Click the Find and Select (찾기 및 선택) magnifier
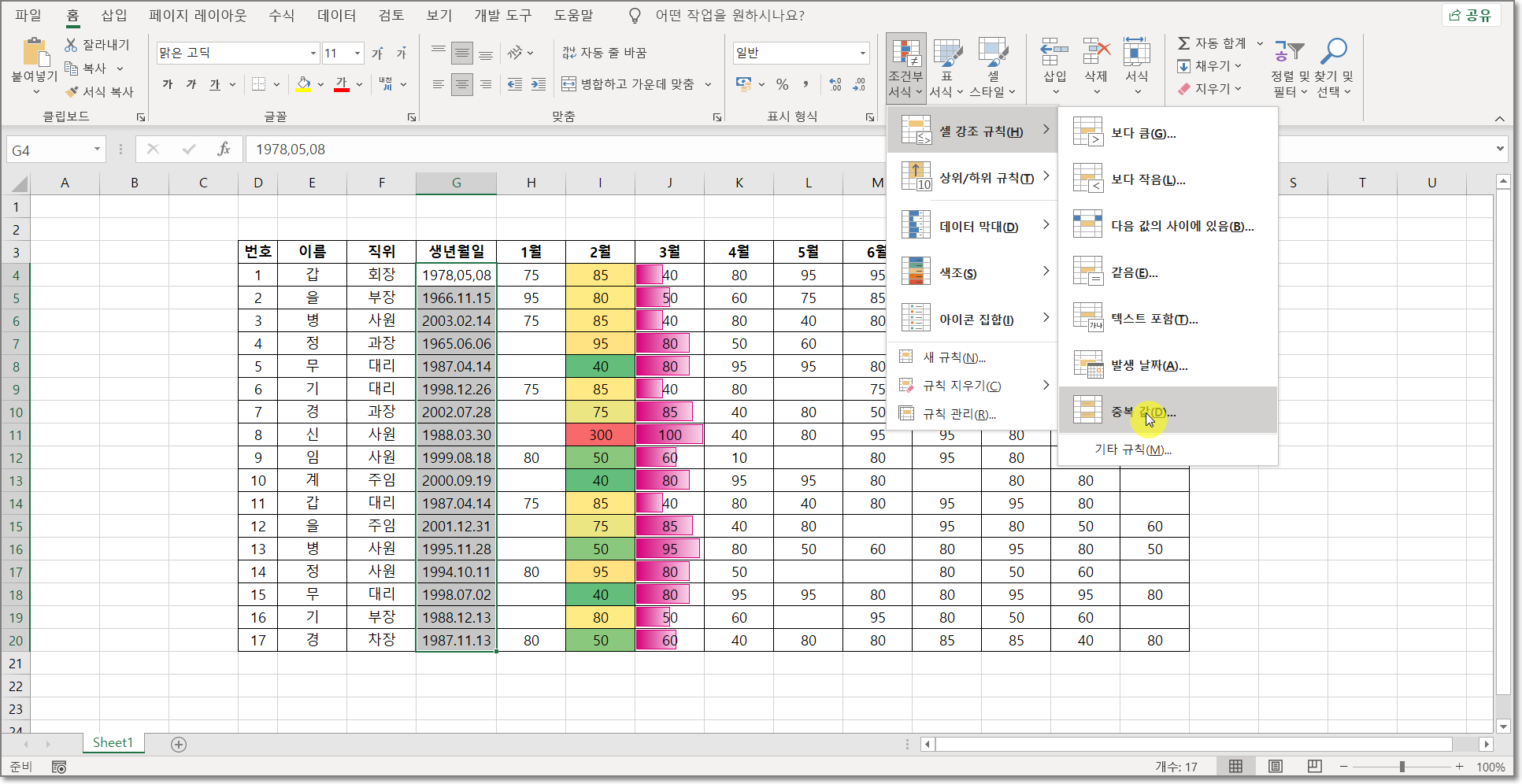The height and width of the screenshot is (784, 1522). [1333, 51]
